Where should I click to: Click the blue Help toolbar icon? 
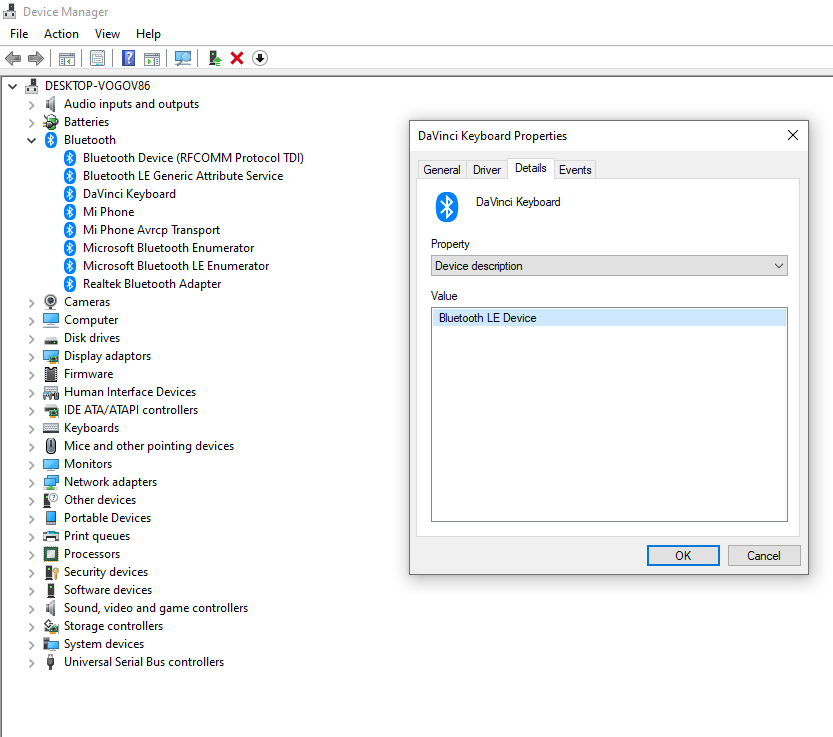[129, 58]
